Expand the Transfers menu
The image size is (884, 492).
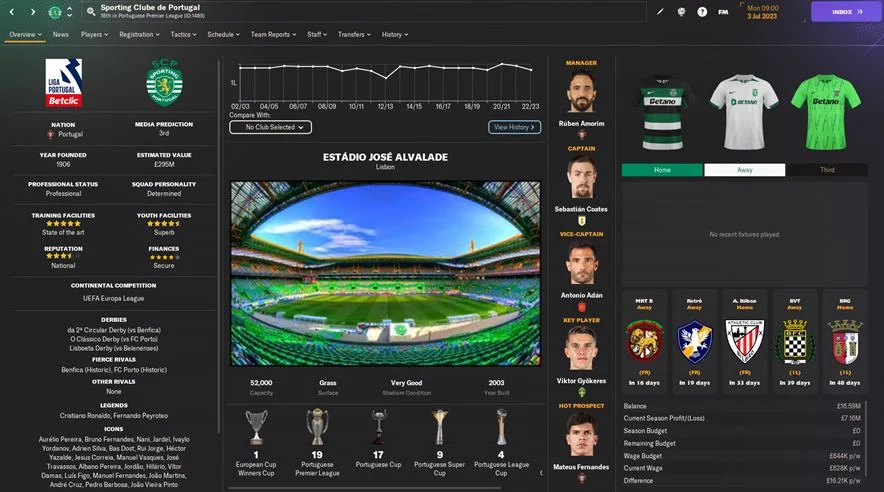point(354,34)
